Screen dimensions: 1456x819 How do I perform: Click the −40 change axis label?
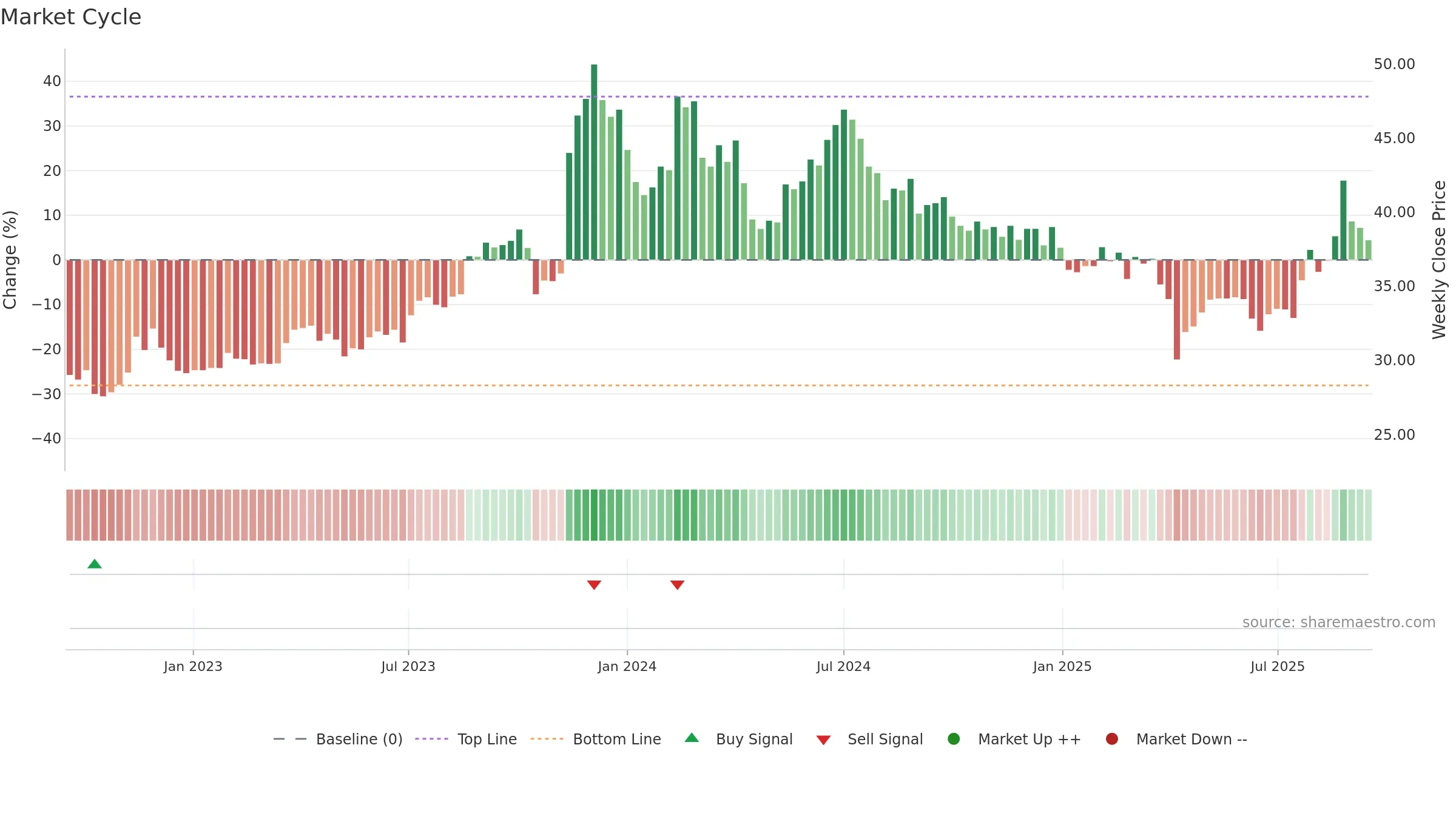click(47, 439)
